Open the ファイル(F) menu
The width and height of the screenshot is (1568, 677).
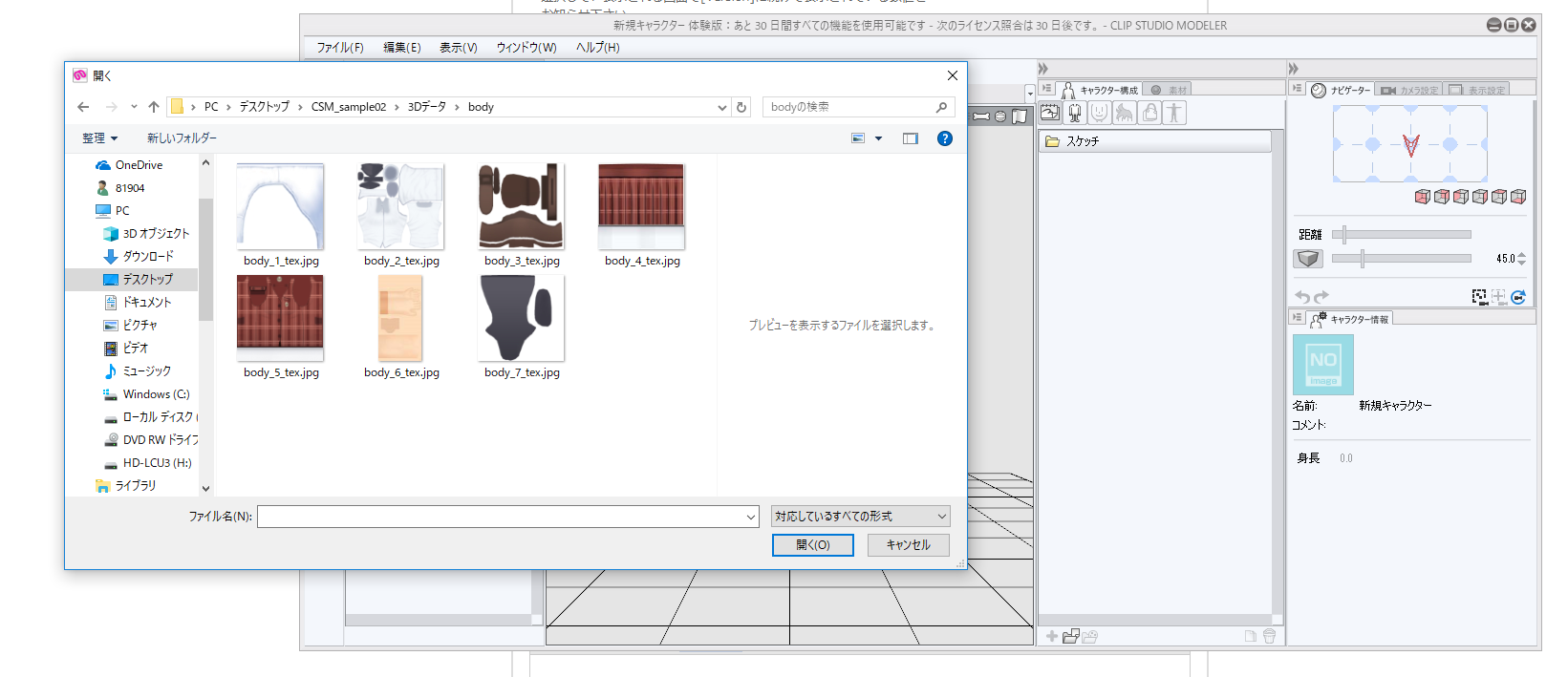coord(340,47)
